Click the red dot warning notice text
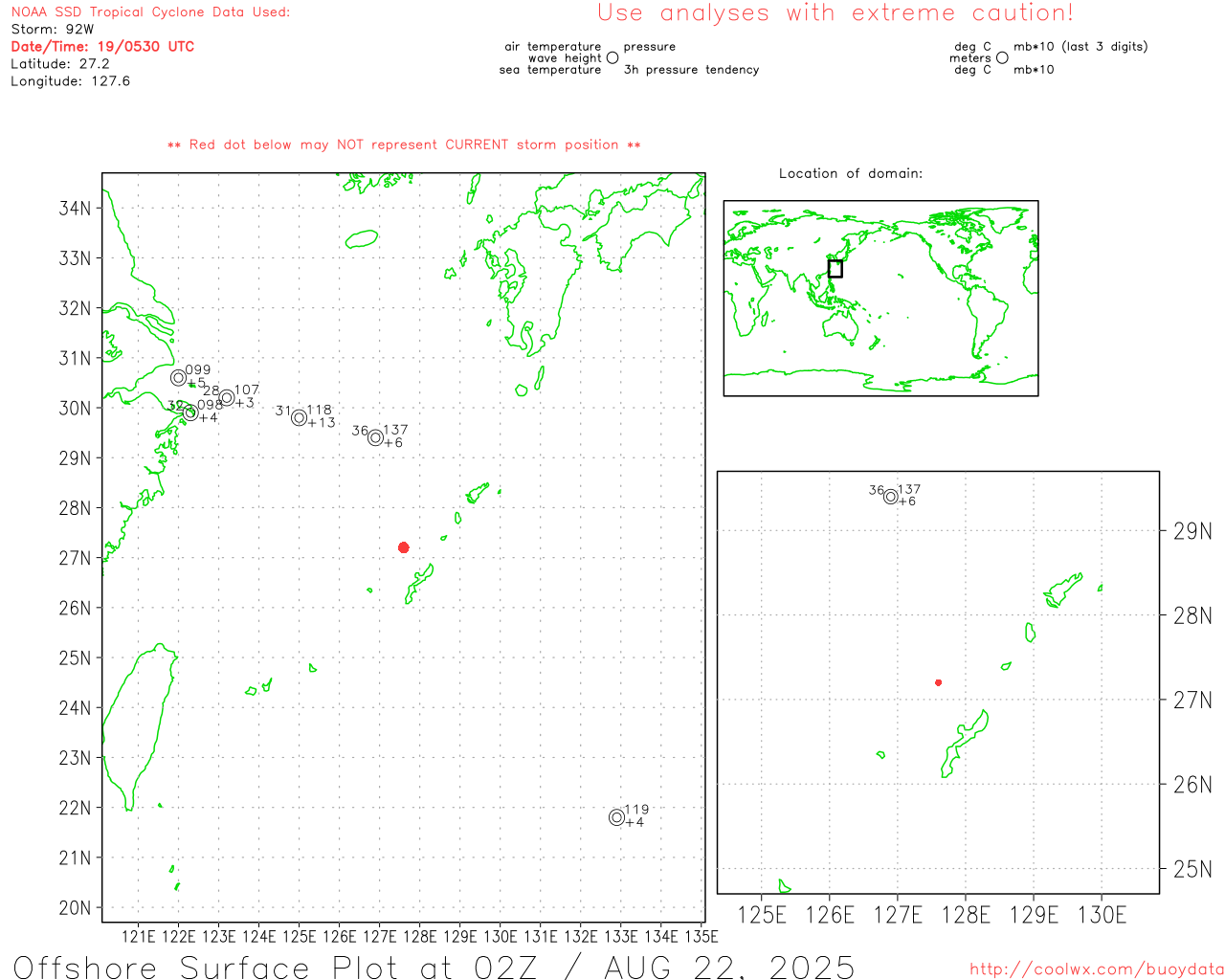This screenshot has height=980, width=1225. [404, 145]
